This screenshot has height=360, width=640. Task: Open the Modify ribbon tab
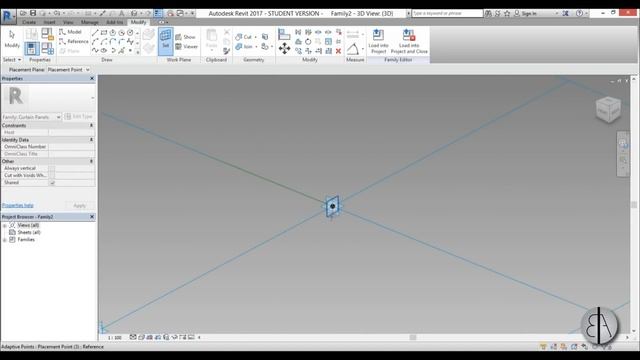click(138, 22)
